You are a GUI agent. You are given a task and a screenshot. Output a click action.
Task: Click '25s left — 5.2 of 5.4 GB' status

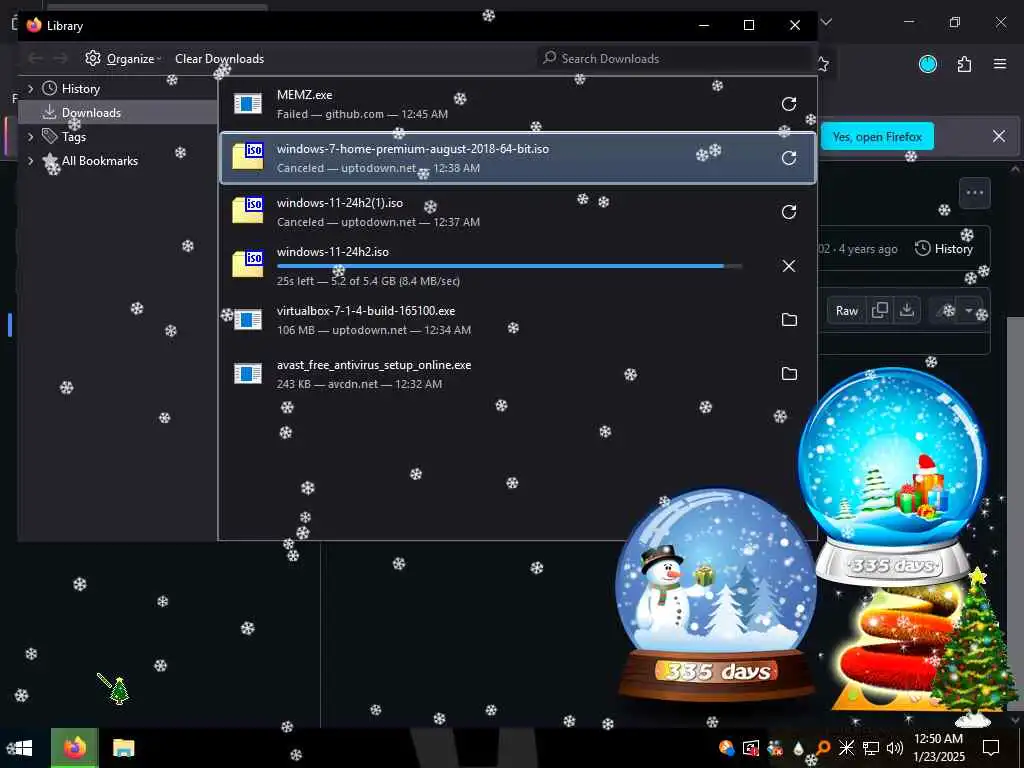(368, 281)
